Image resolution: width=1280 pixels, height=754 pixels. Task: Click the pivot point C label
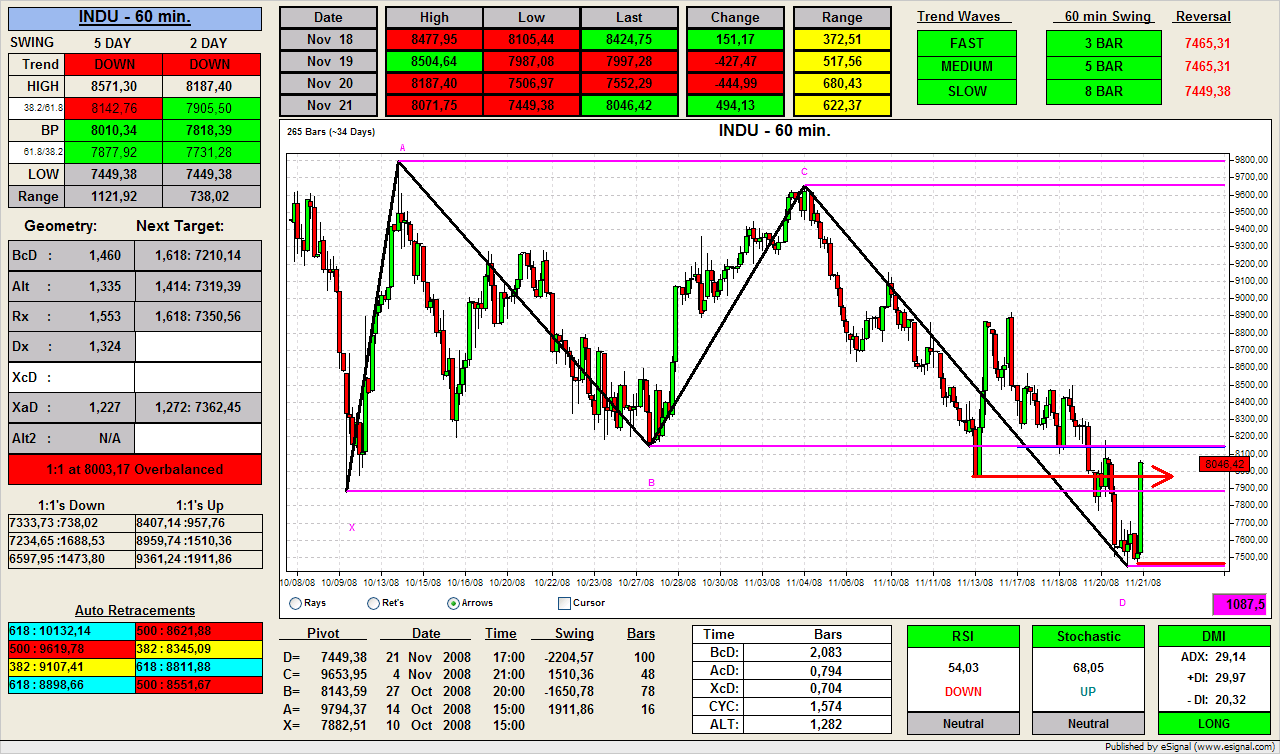(804, 172)
